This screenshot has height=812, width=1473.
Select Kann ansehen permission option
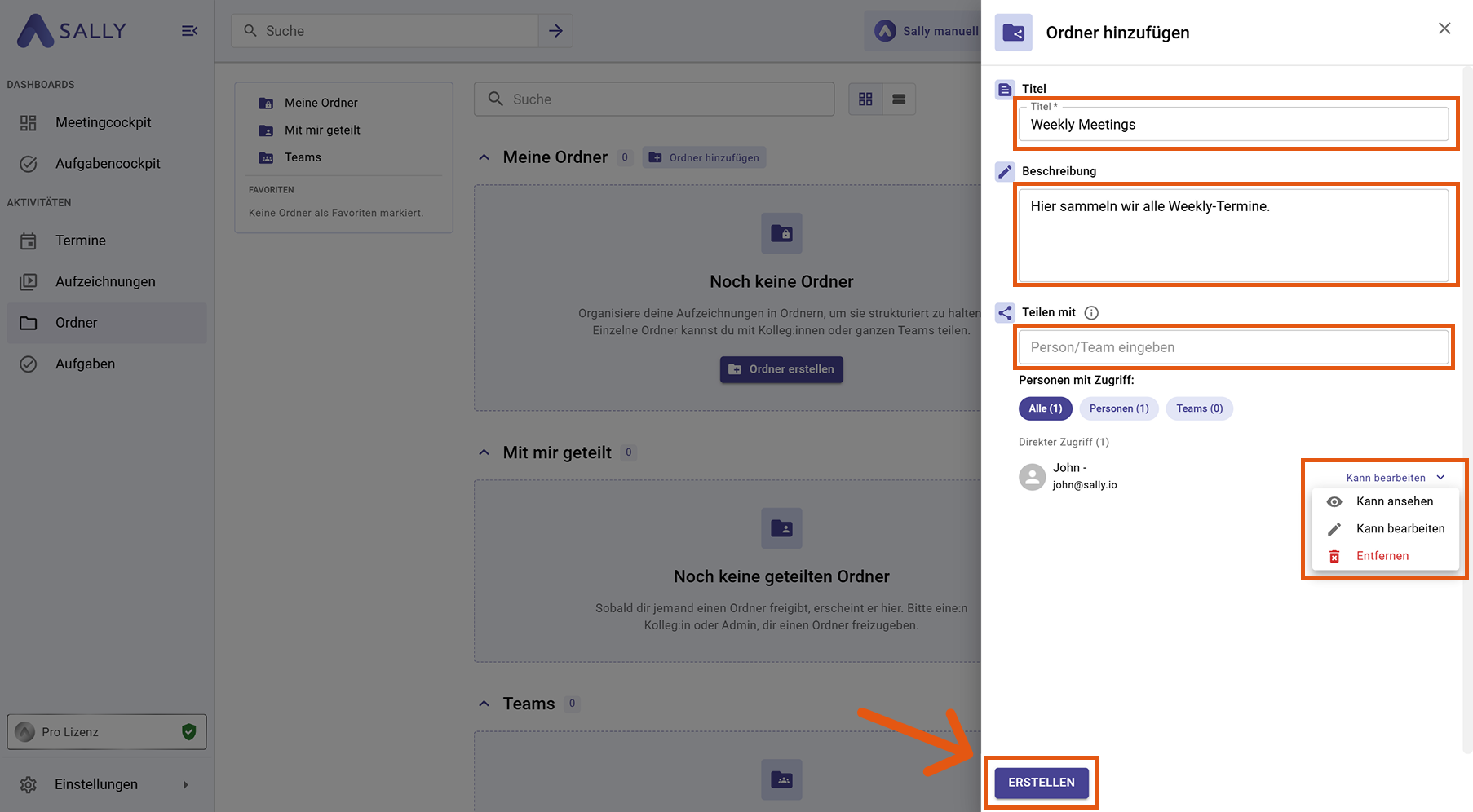coord(1394,501)
